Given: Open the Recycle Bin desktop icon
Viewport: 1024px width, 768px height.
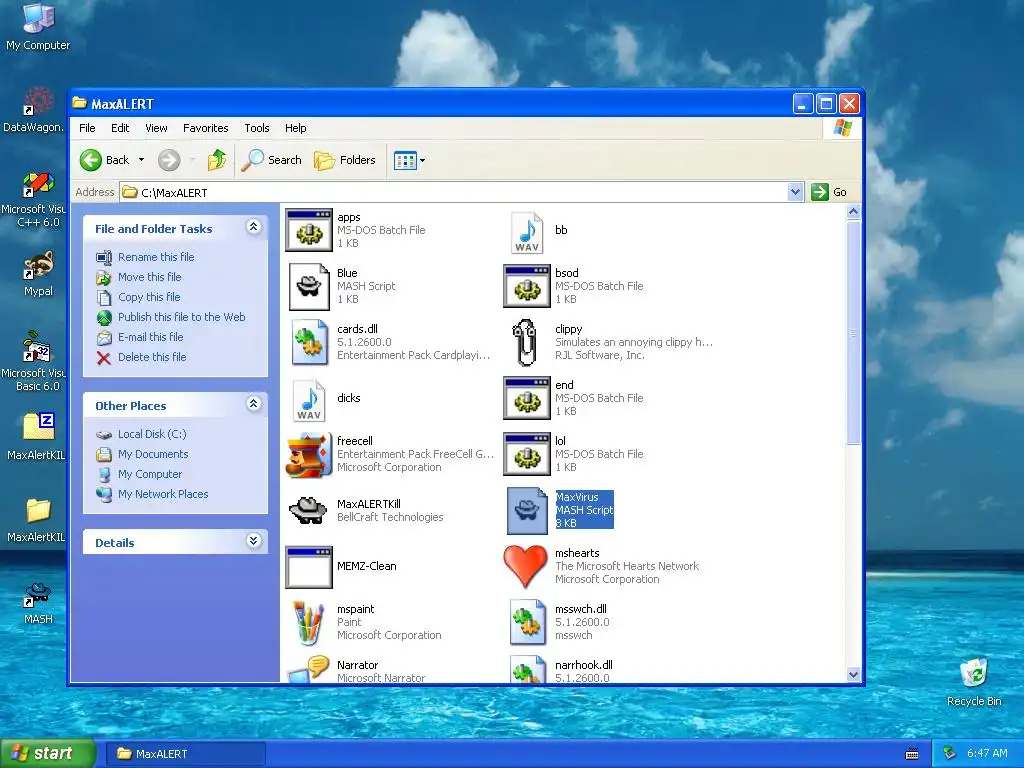Looking at the screenshot, I should click(974, 682).
